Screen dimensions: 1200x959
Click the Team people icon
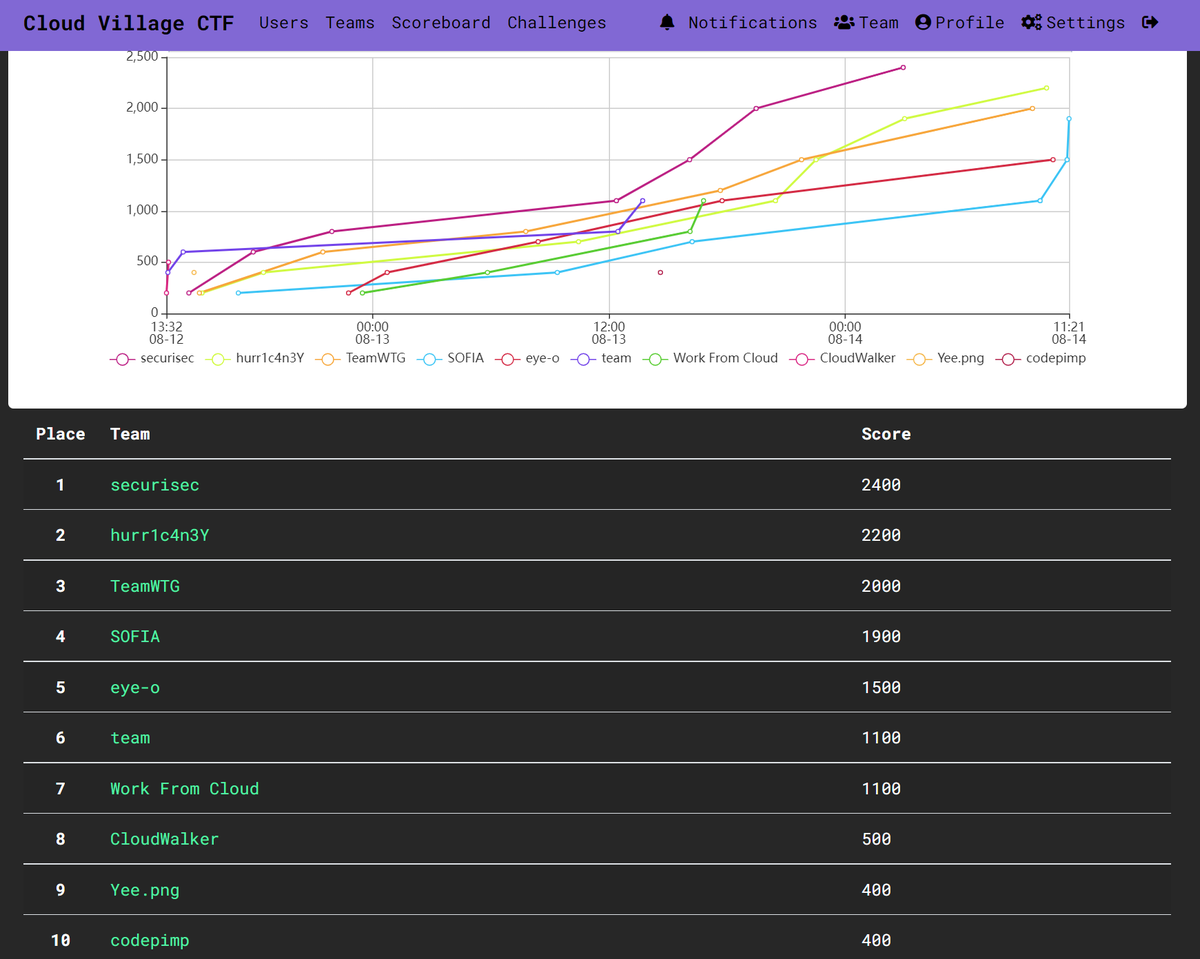pyautogui.click(x=844, y=22)
